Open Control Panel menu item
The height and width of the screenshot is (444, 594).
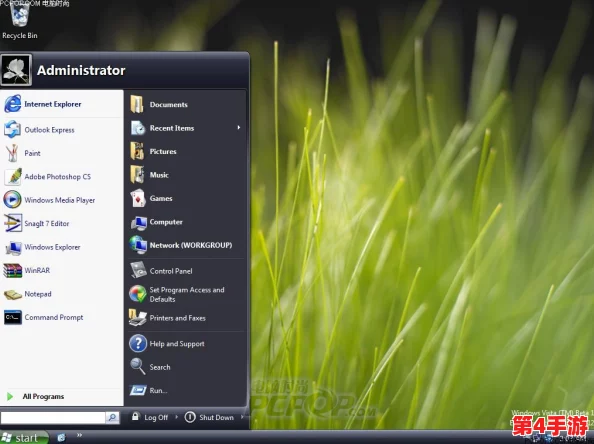click(x=187, y=271)
